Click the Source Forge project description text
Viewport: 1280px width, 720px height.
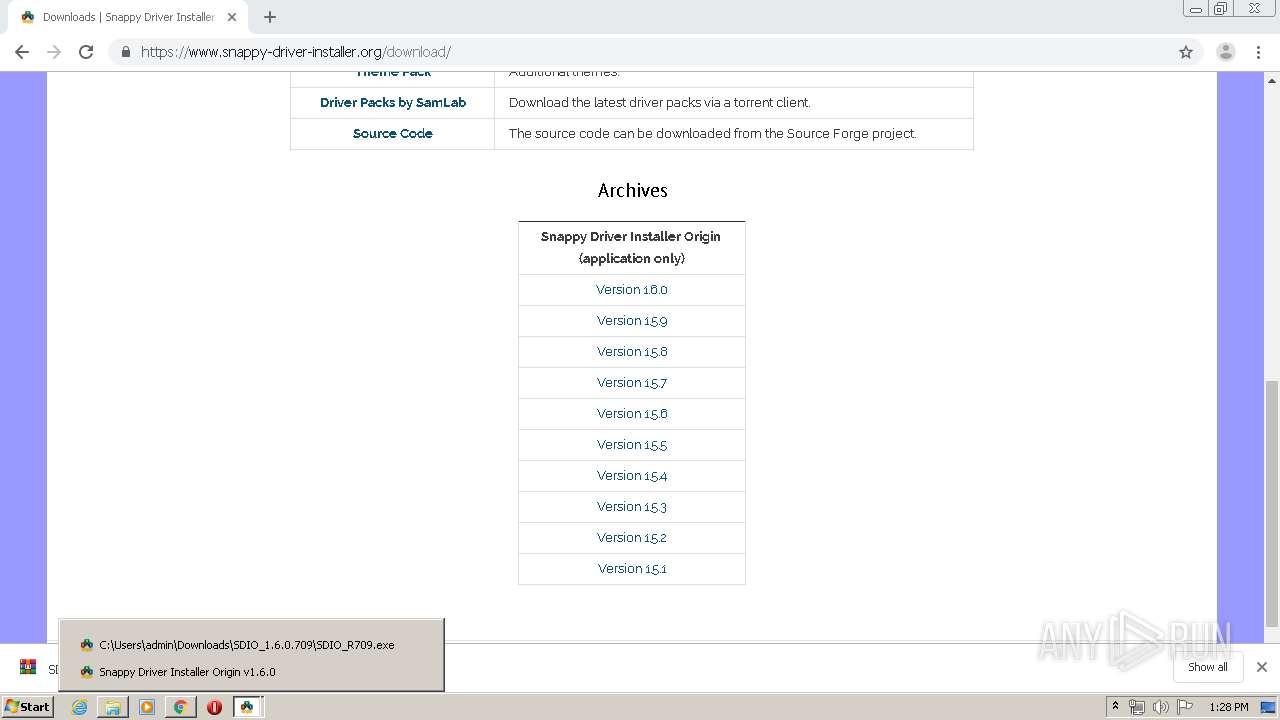pyautogui.click(x=712, y=133)
